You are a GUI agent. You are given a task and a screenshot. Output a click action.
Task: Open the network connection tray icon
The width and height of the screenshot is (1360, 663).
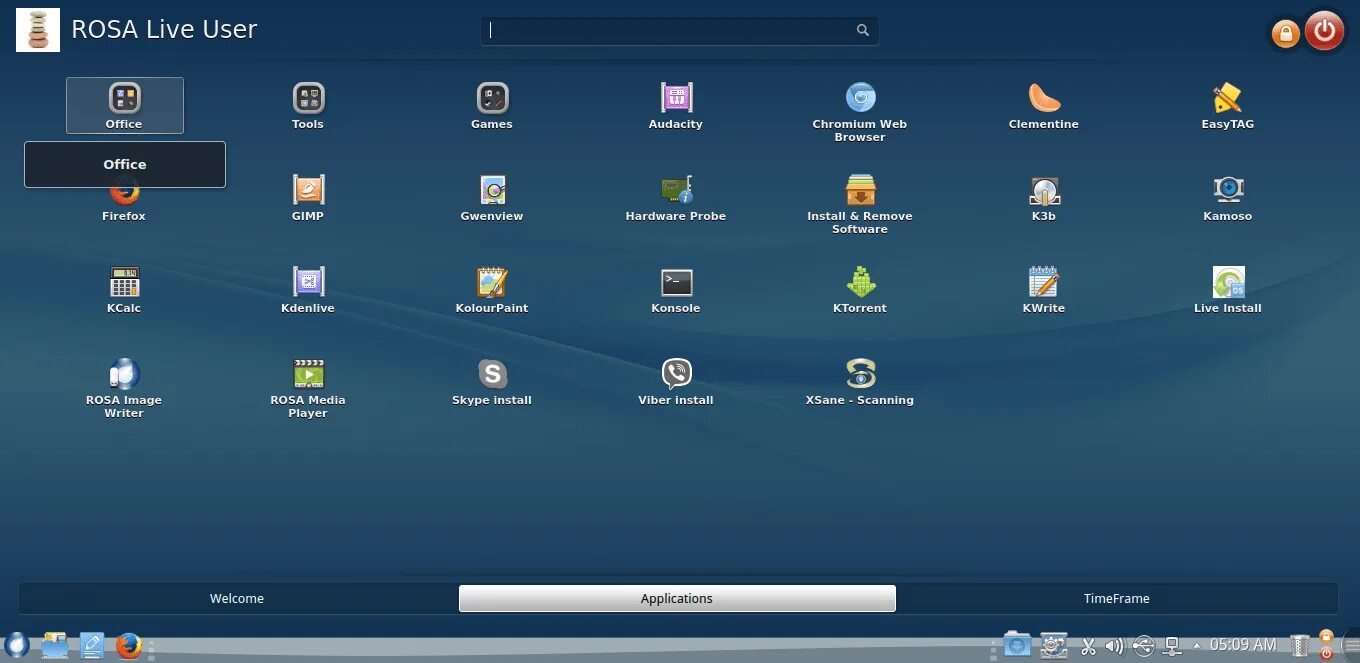pos(1173,646)
